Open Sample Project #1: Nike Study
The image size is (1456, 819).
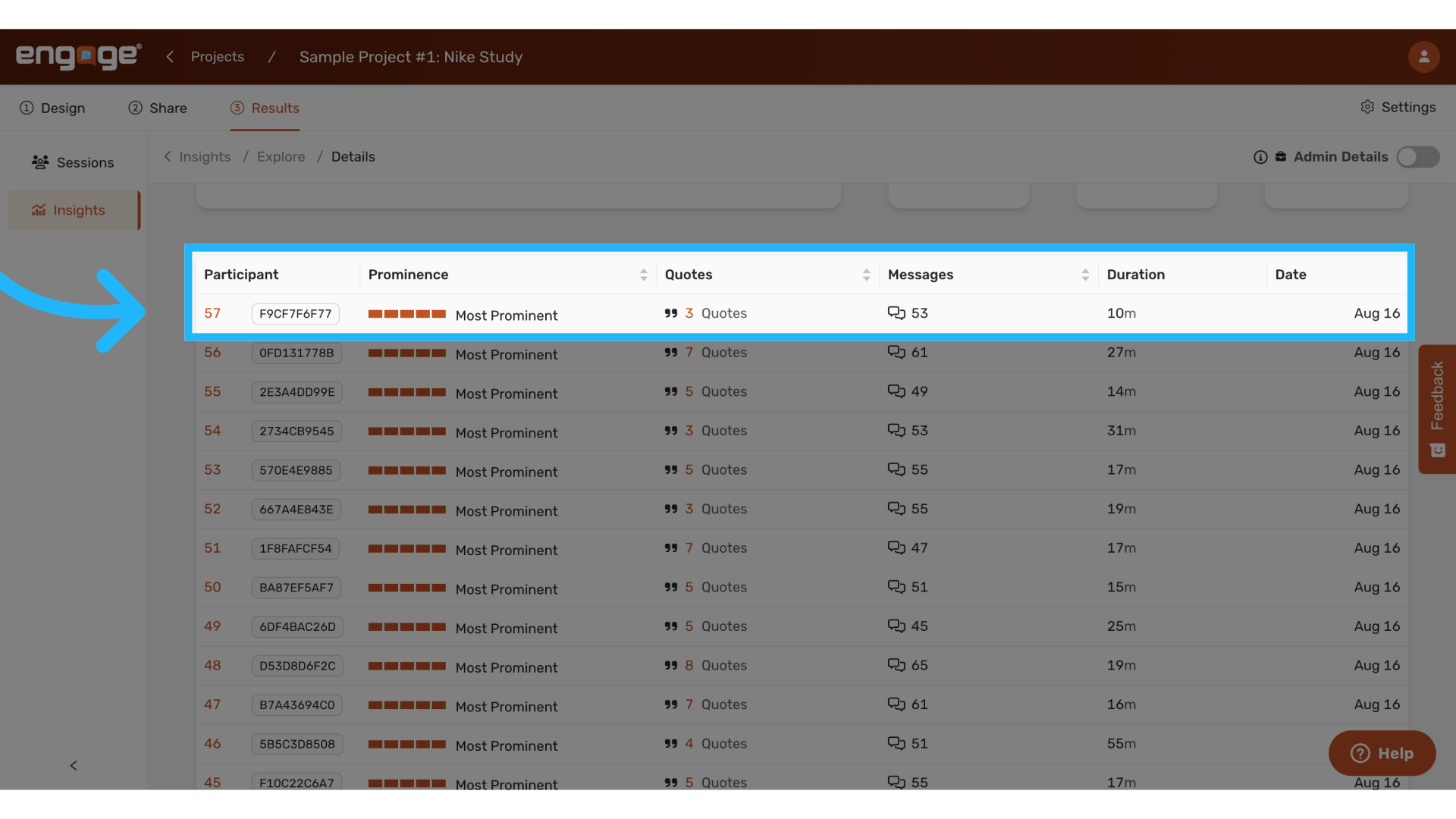pos(411,57)
